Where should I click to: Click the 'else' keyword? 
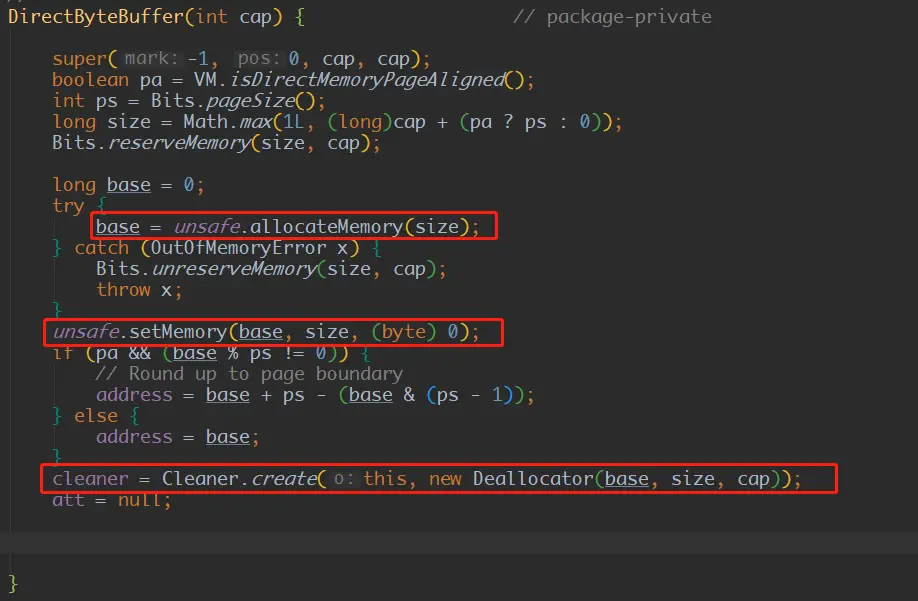(x=96, y=416)
